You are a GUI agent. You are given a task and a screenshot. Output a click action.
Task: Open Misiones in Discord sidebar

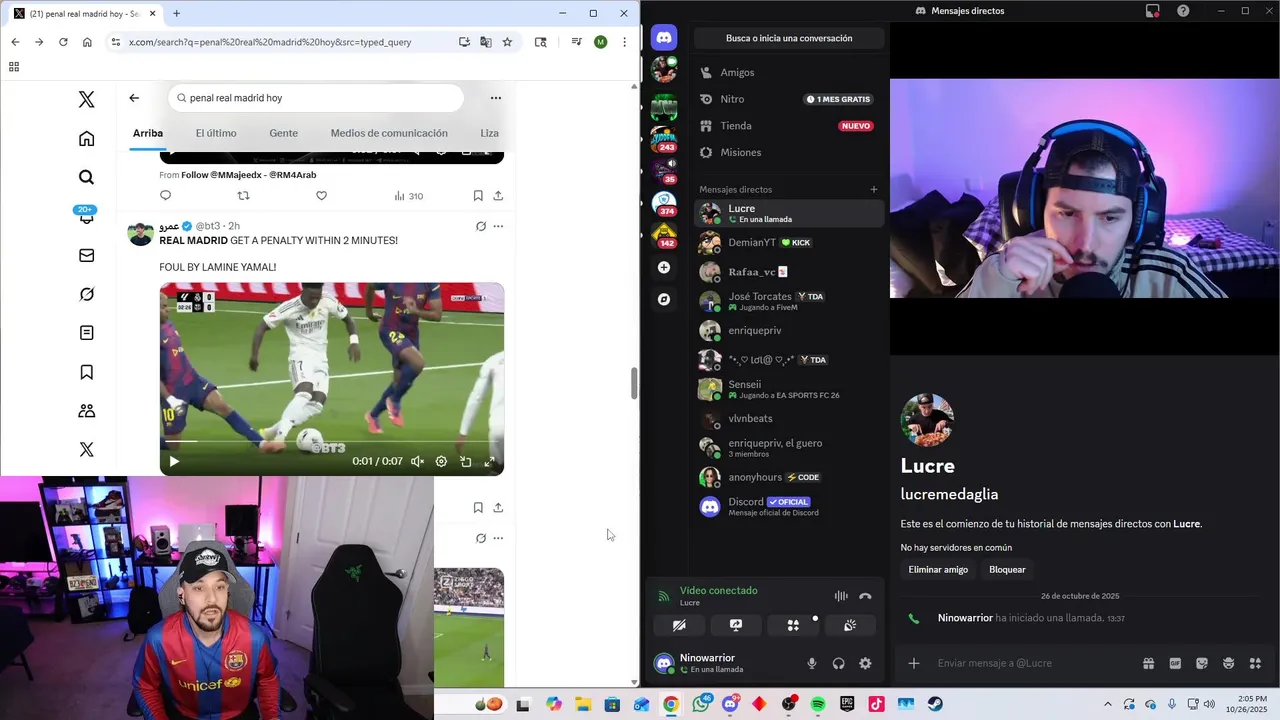click(x=789, y=152)
